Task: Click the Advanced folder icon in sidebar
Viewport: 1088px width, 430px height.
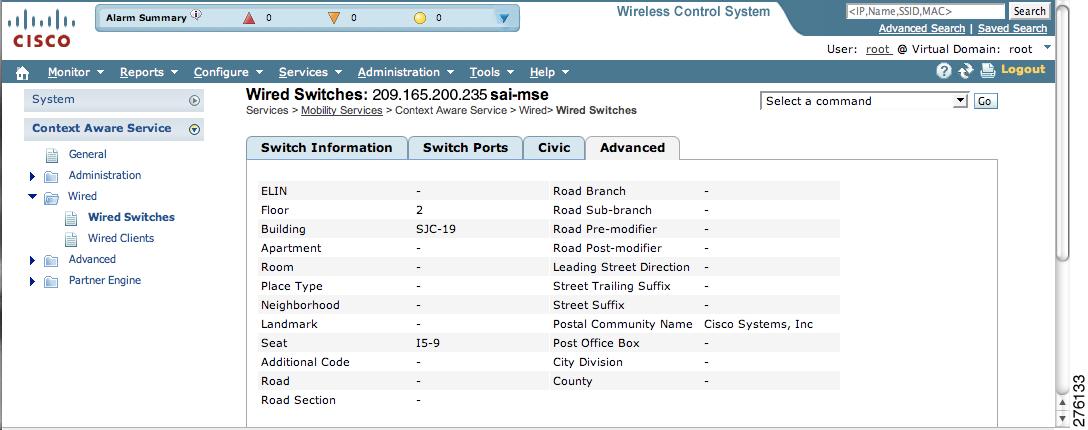Action: (x=51, y=261)
